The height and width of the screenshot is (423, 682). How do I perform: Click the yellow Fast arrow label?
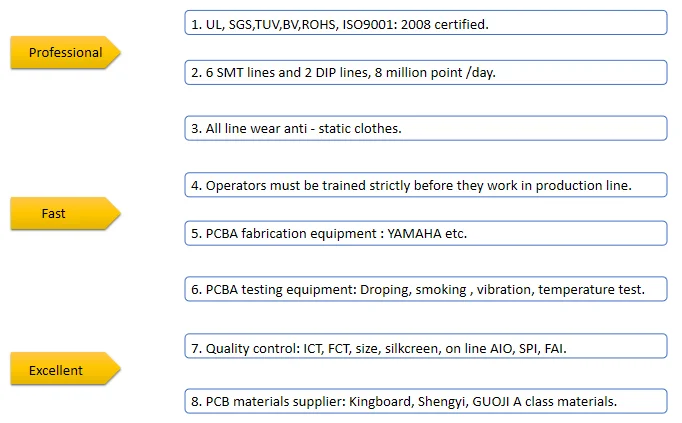point(65,213)
